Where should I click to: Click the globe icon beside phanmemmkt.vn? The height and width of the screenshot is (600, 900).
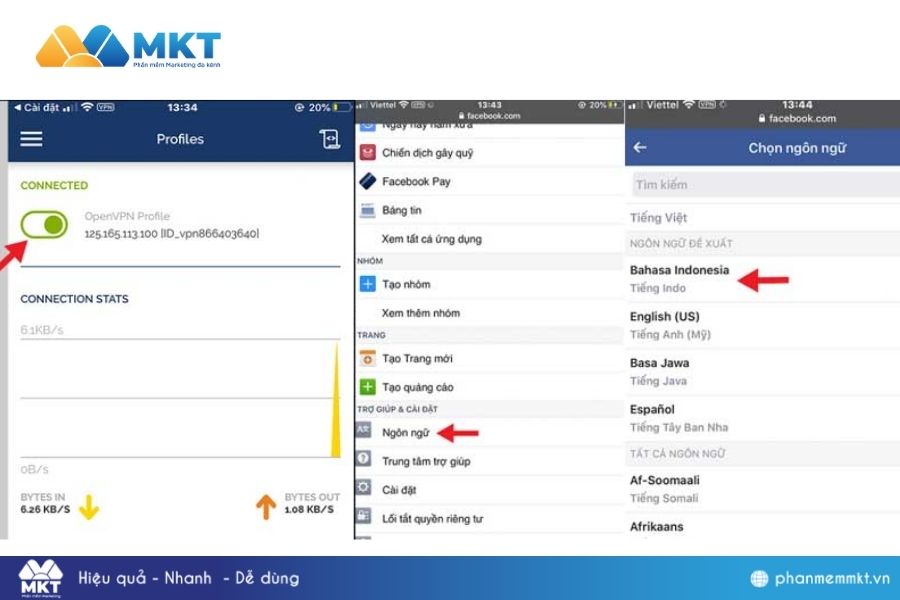tap(759, 579)
